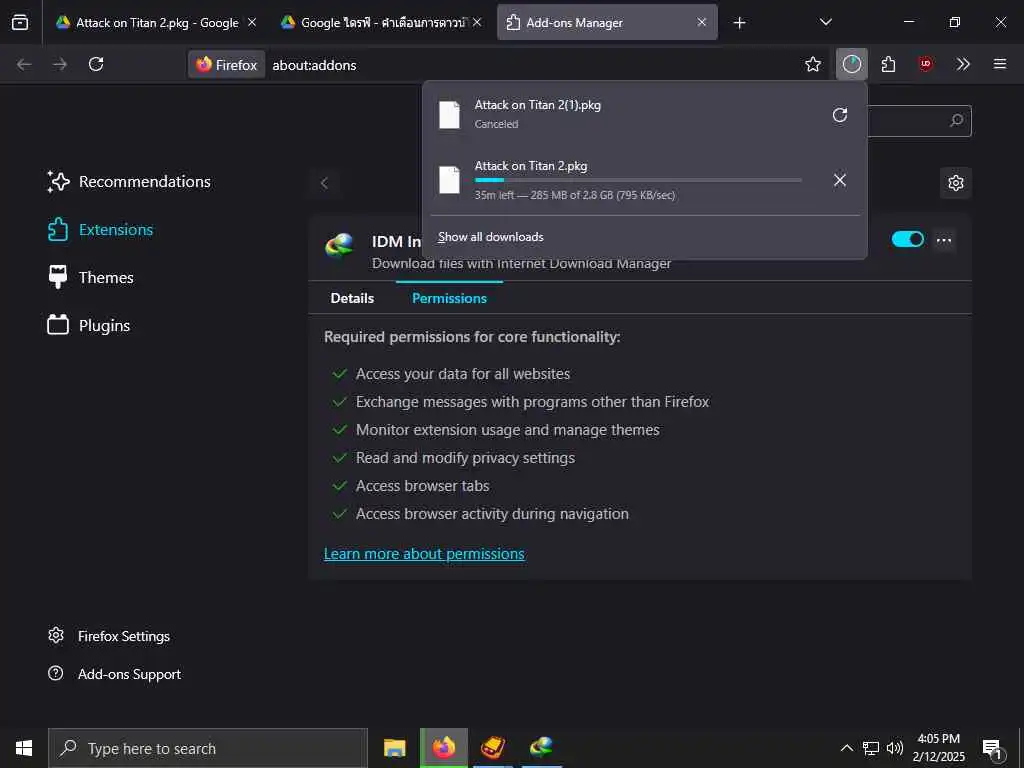Cancel the Attack on Titan 2.pkg download
The height and width of the screenshot is (768, 1024).
pos(840,180)
